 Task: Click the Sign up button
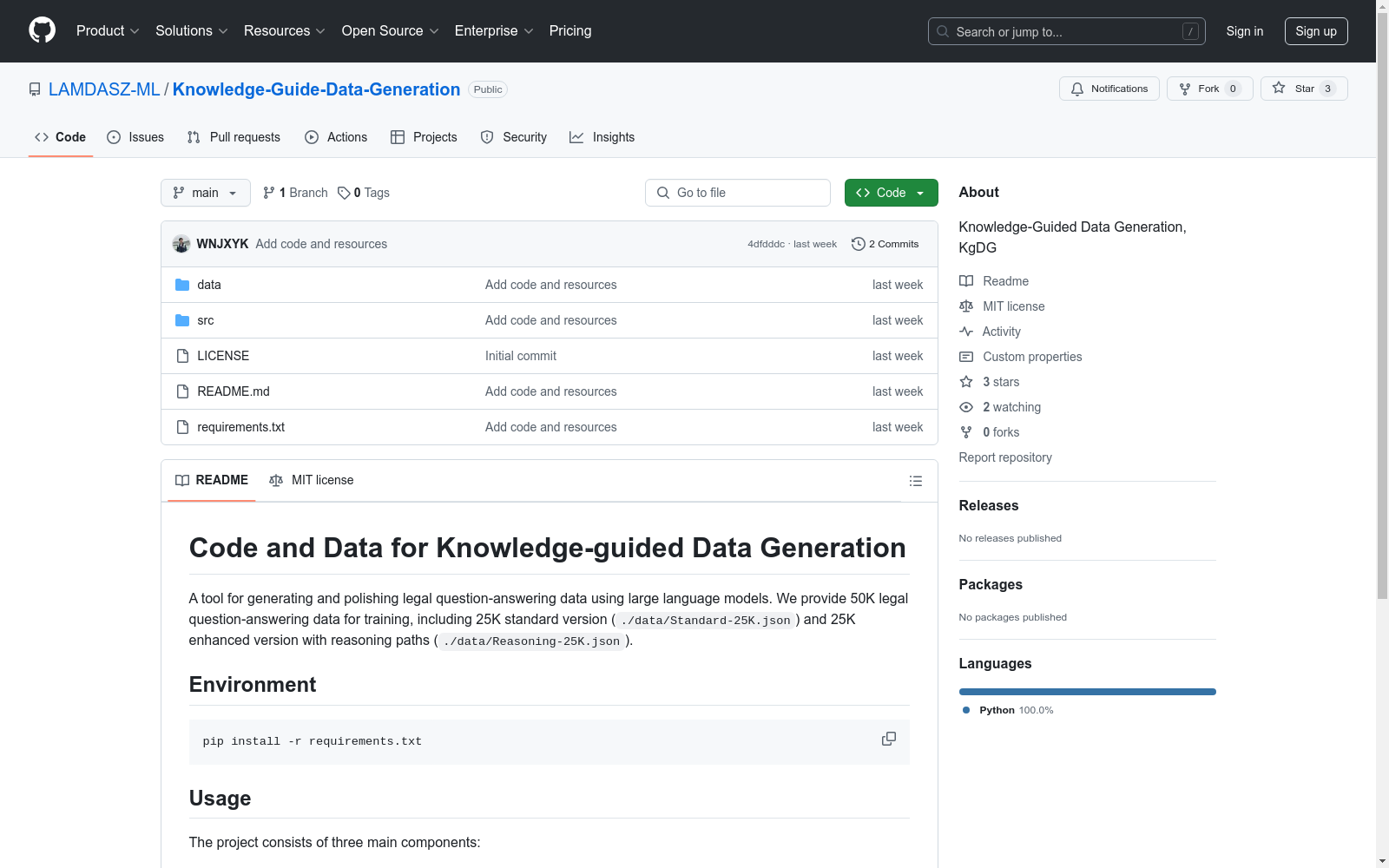click(x=1315, y=31)
